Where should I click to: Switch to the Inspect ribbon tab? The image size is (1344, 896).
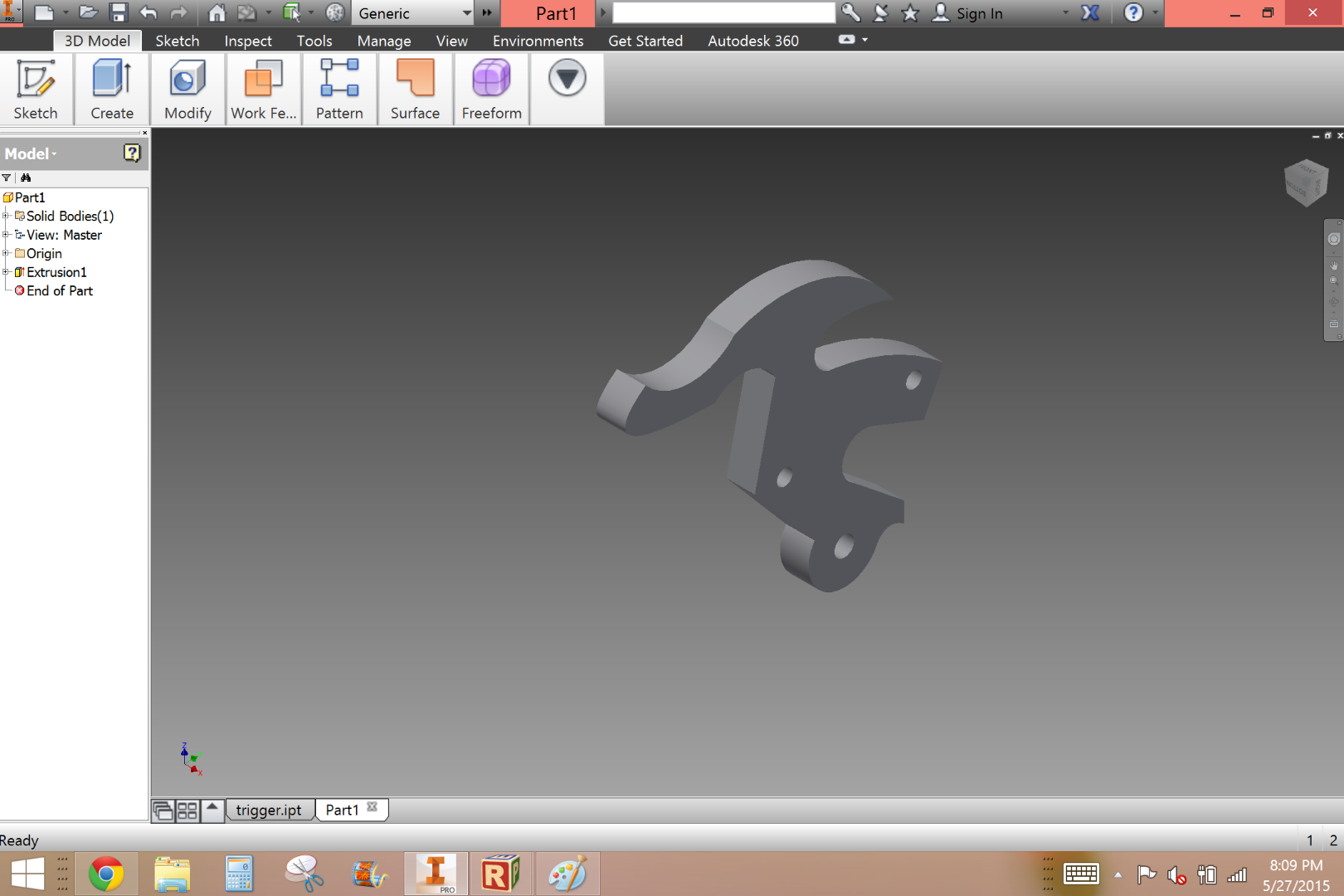(x=248, y=41)
